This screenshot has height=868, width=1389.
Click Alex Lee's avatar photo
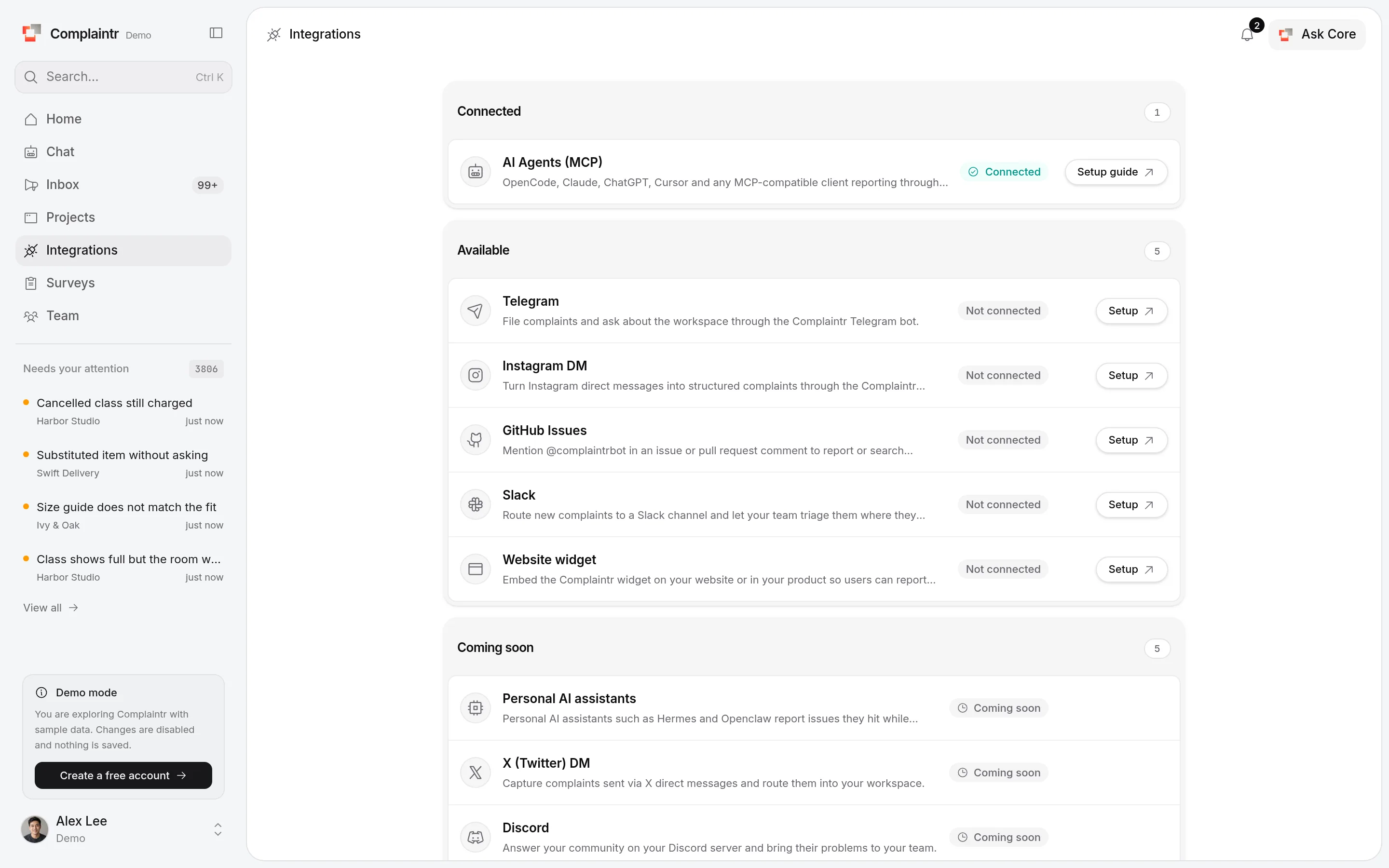click(x=34, y=829)
